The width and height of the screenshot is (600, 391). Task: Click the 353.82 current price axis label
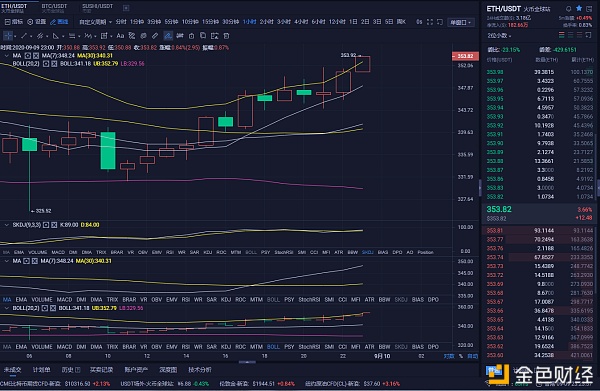click(465, 56)
